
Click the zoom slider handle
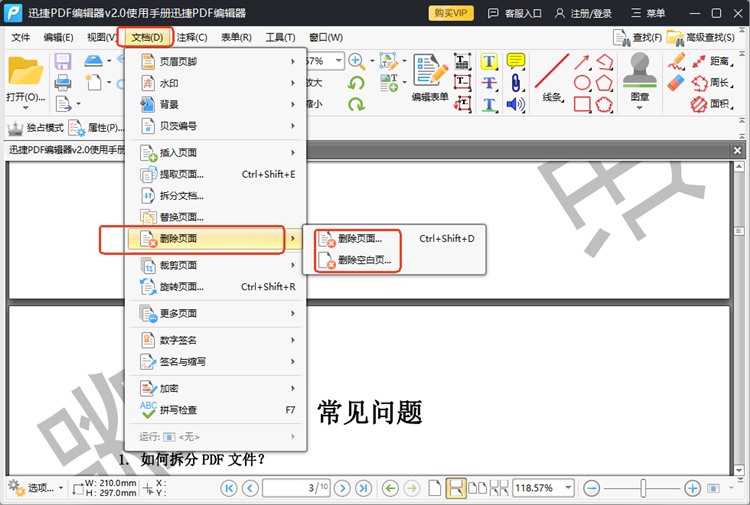(643, 488)
